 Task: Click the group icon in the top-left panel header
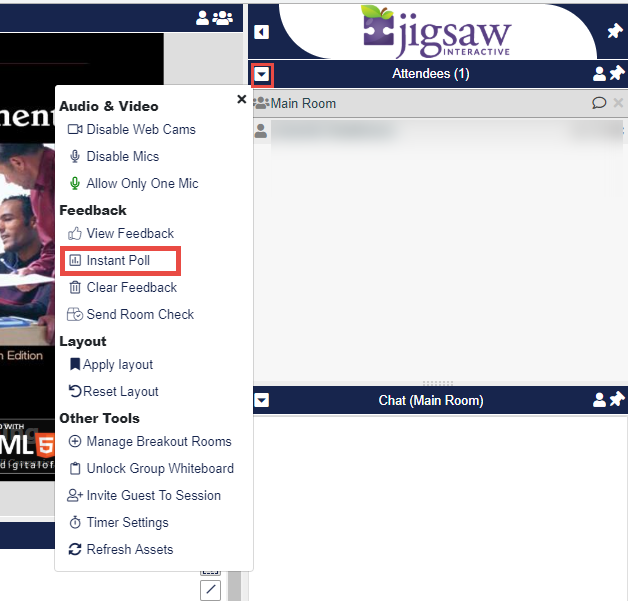[x=223, y=17]
